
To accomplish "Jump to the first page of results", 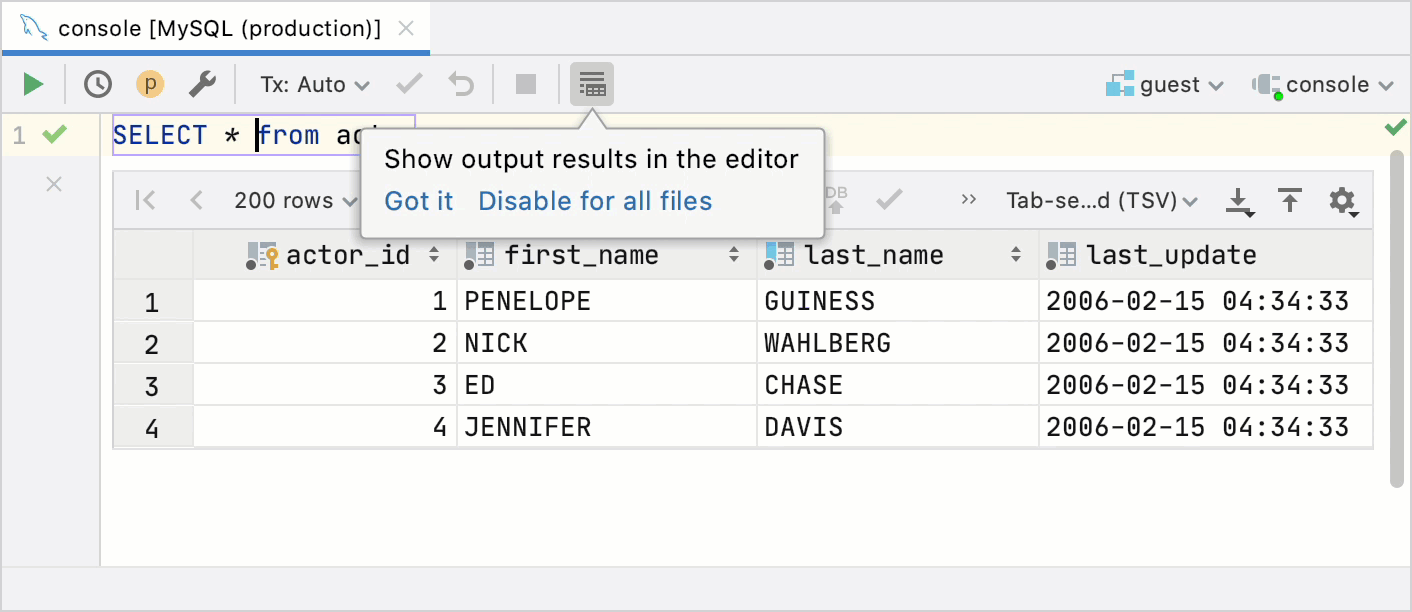I will 144,200.
